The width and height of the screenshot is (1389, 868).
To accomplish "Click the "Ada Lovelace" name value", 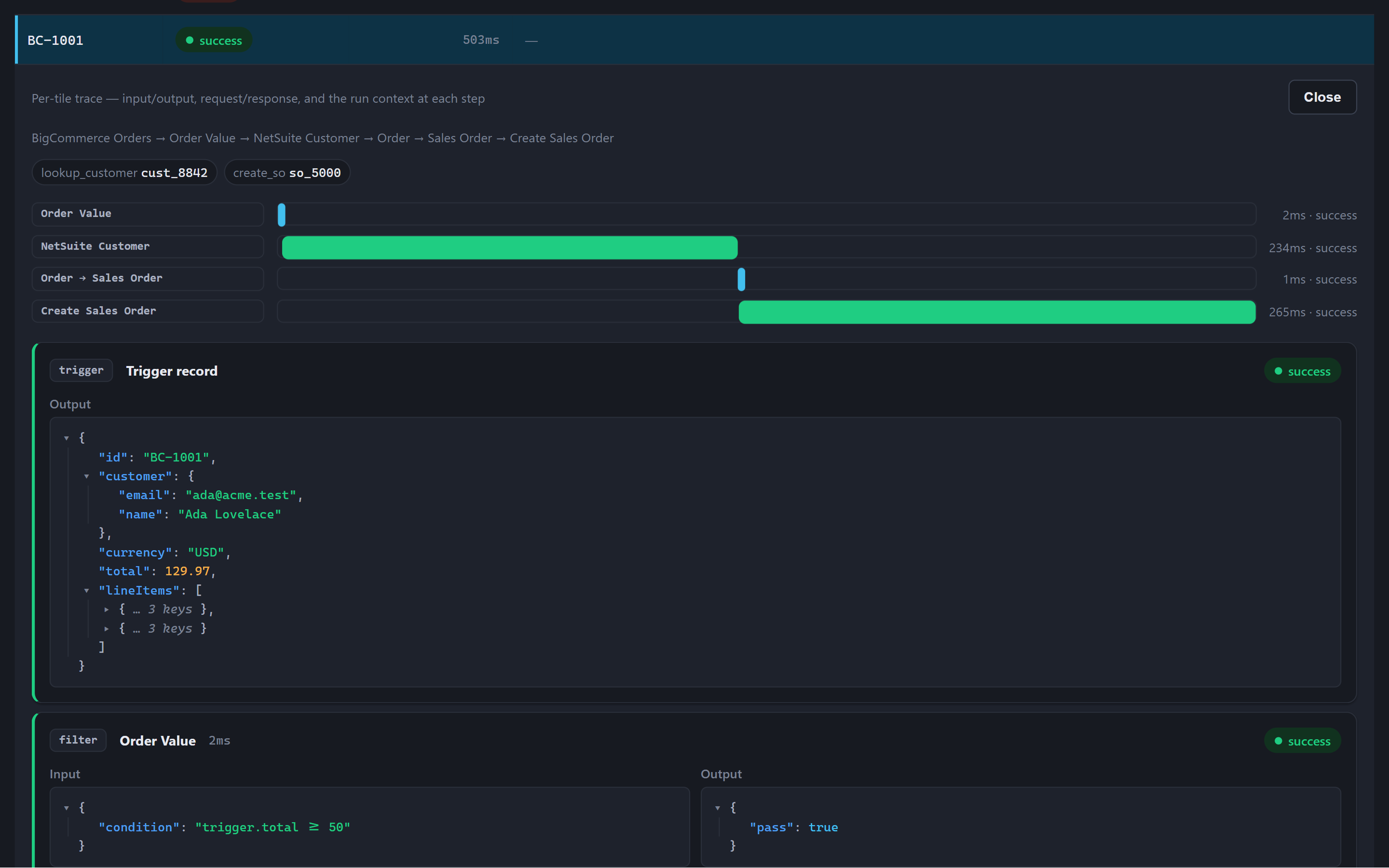I will pyautogui.click(x=230, y=515).
